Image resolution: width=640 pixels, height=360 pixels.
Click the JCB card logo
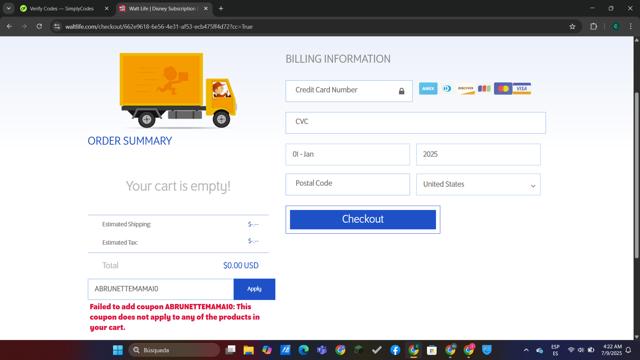[x=484, y=89]
